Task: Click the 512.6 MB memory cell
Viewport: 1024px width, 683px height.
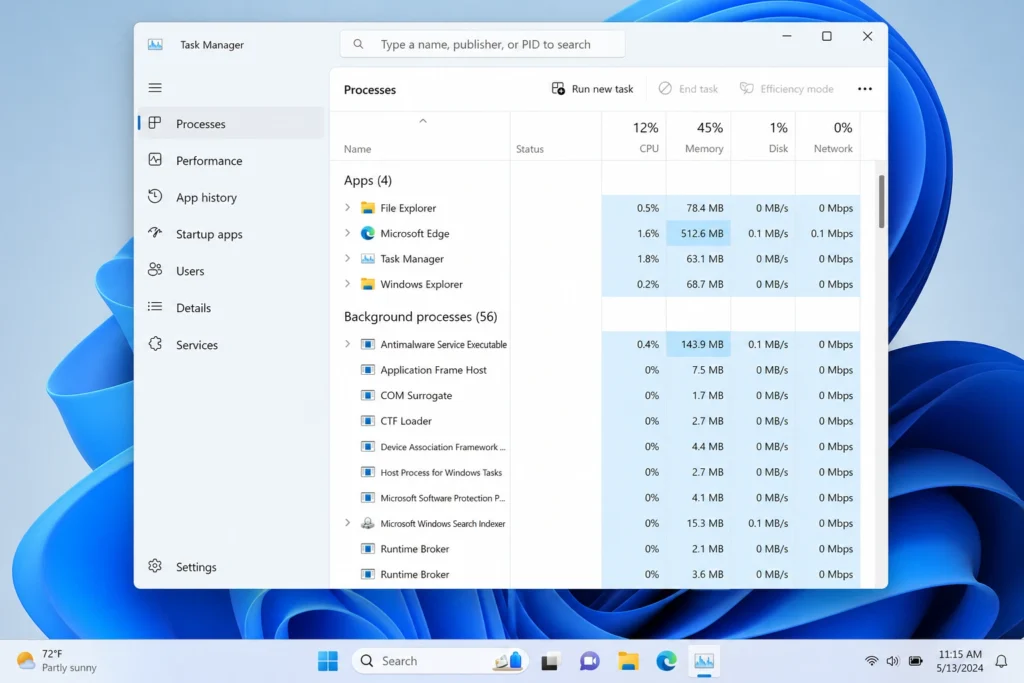Action: [x=698, y=233]
